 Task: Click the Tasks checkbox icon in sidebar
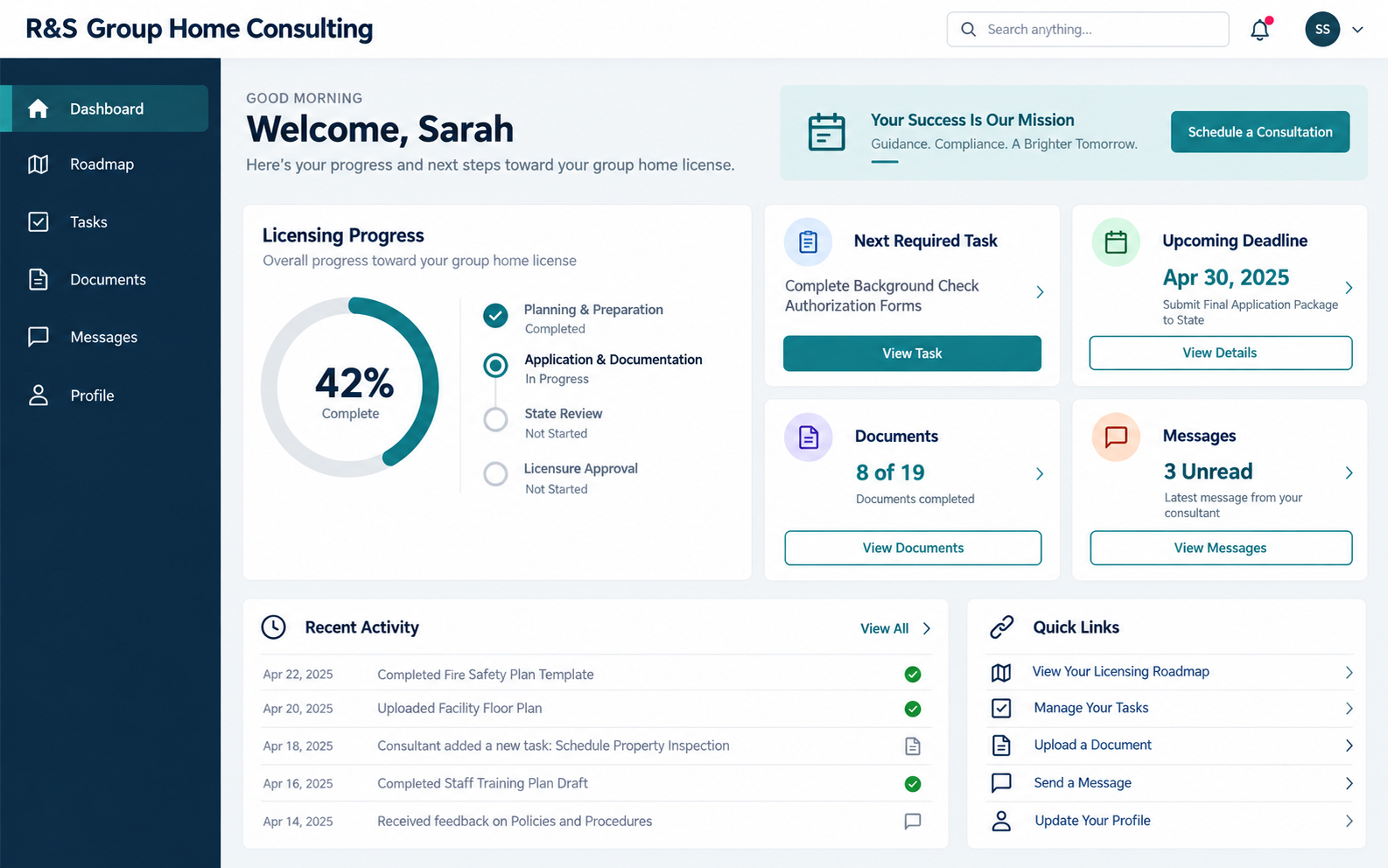tap(39, 222)
